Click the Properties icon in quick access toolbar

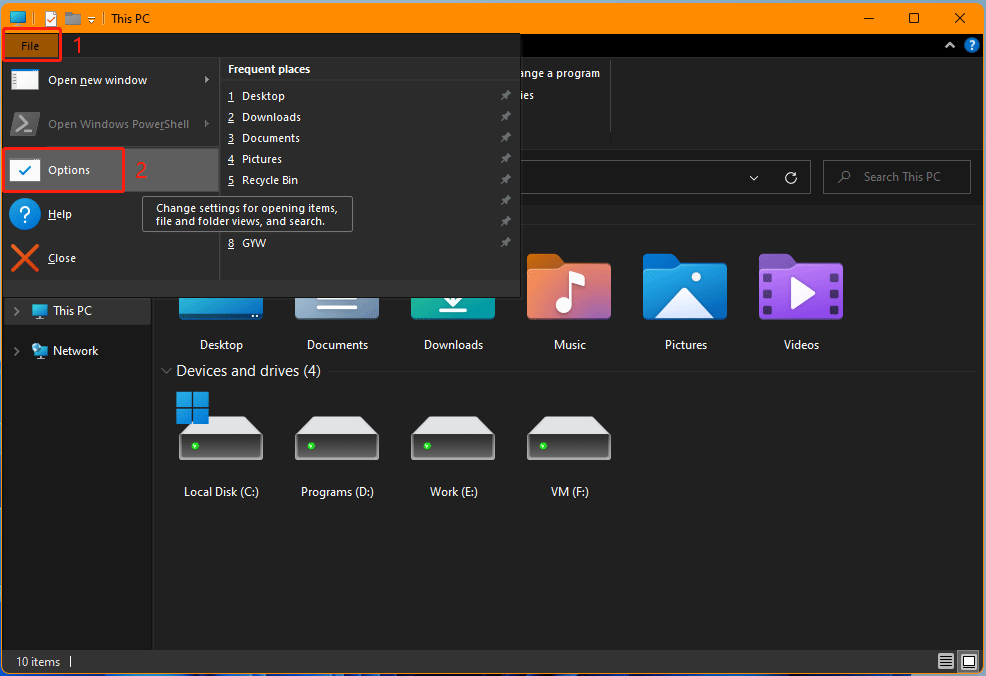[x=50, y=18]
